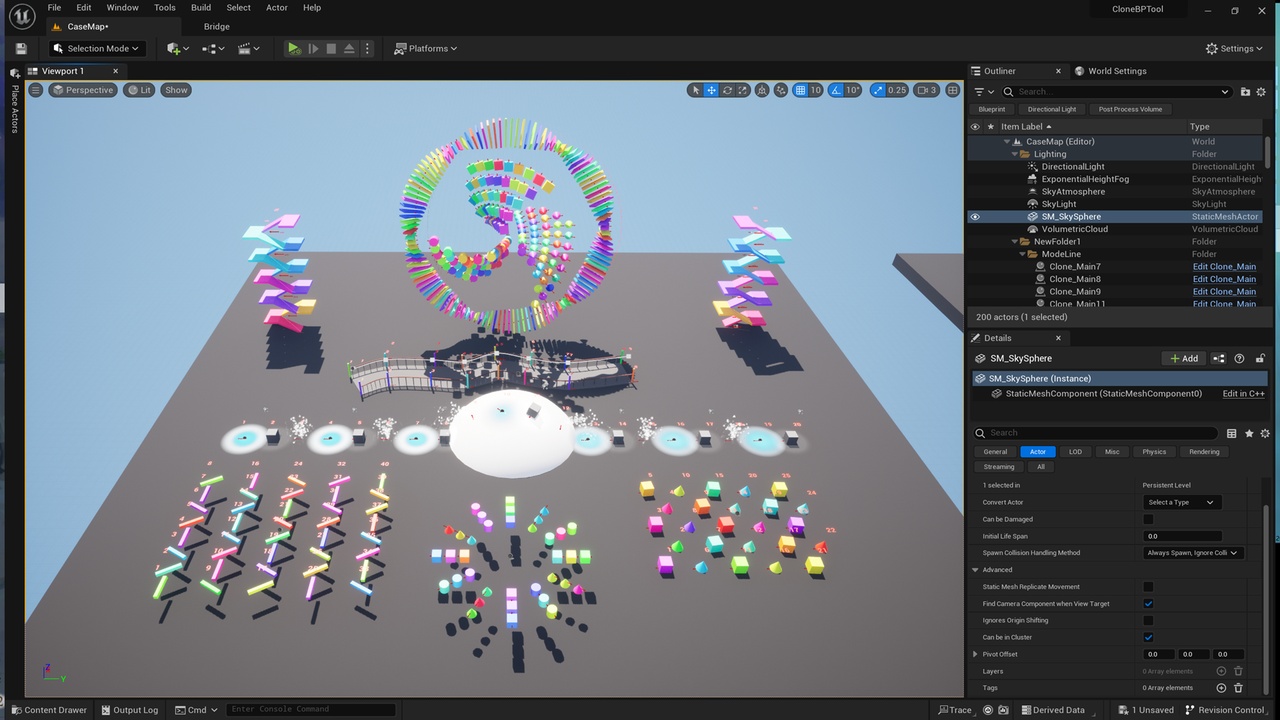Open the Convert Actor 'Select a Type' dropdown
Viewport: 1280px width, 720px height.
tap(1181, 502)
